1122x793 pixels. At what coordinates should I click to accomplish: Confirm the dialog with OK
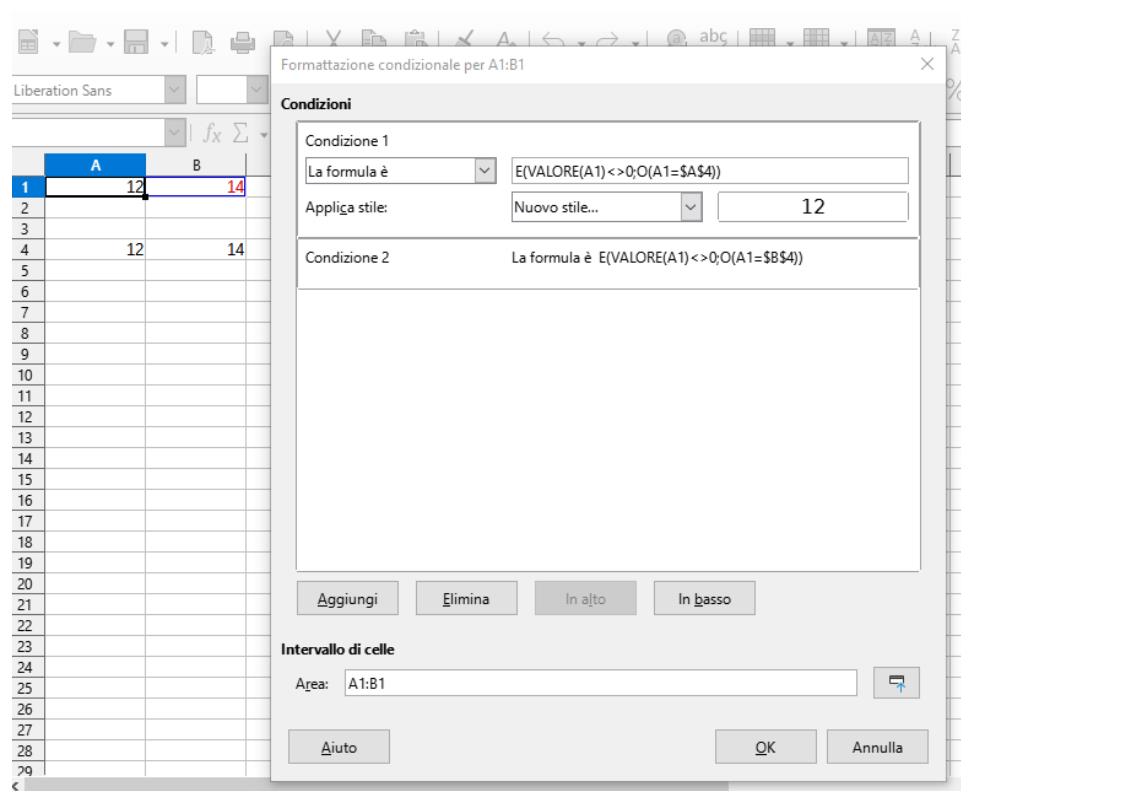(765, 746)
